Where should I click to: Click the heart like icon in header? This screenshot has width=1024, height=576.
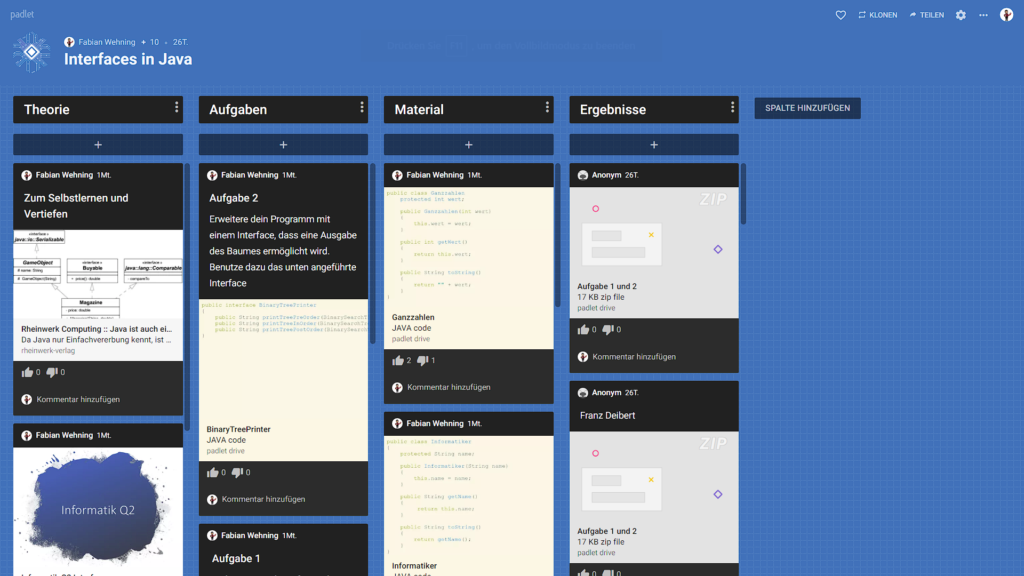click(840, 15)
